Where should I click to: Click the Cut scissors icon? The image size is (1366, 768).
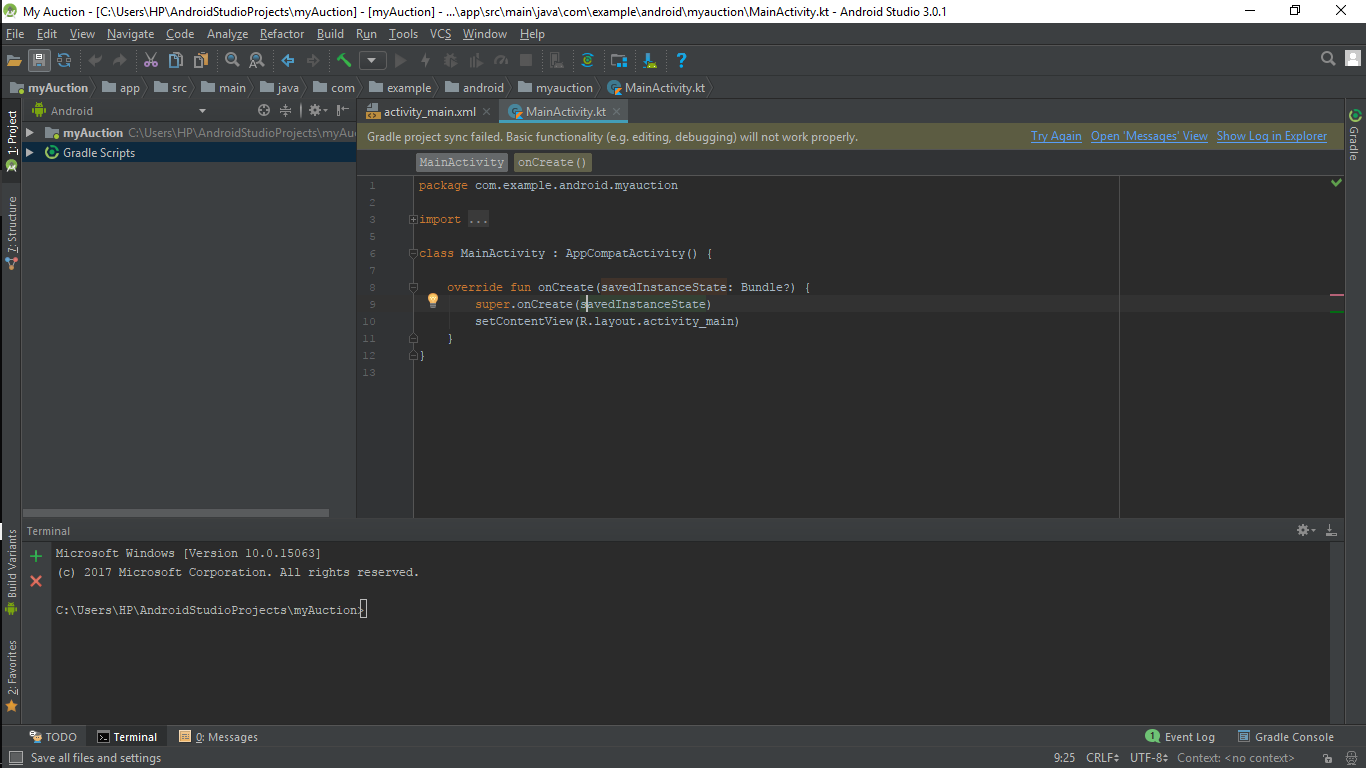click(x=151, y=60)
